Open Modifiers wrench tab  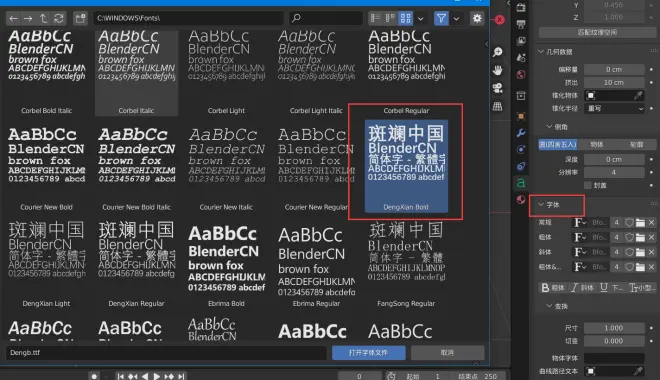pyautogui.click(x=521, y=133)
